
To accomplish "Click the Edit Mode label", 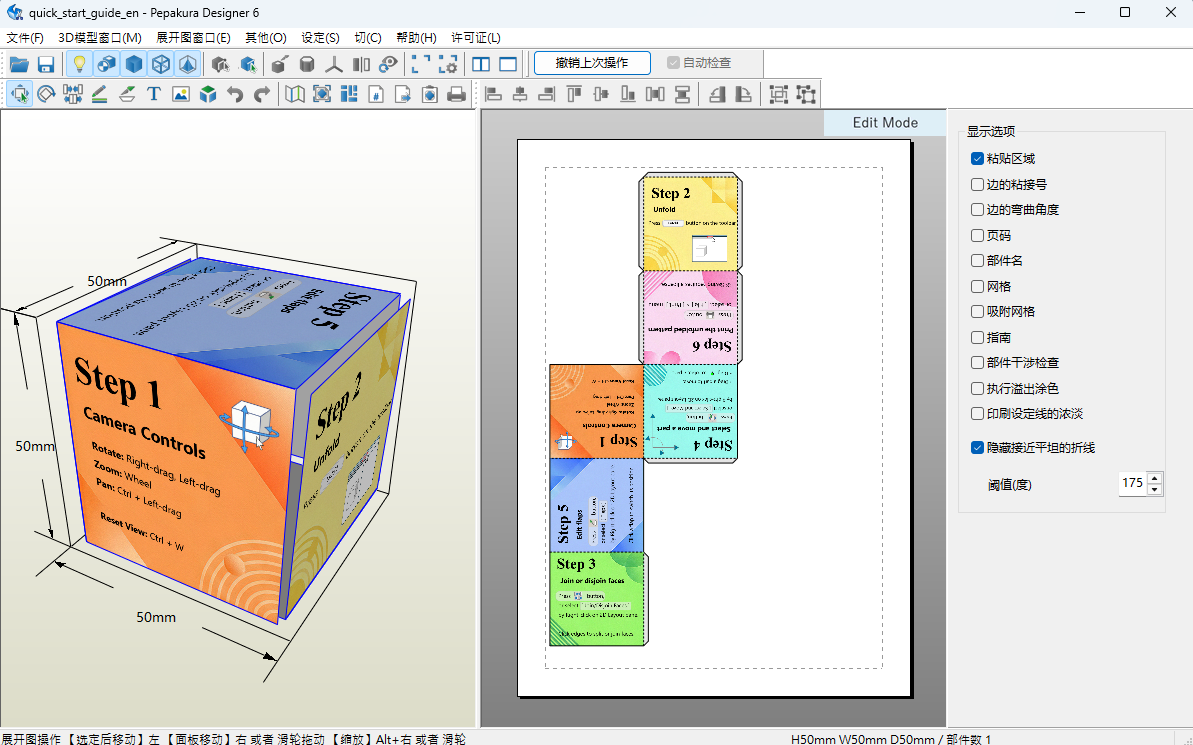I will [885, 123].
